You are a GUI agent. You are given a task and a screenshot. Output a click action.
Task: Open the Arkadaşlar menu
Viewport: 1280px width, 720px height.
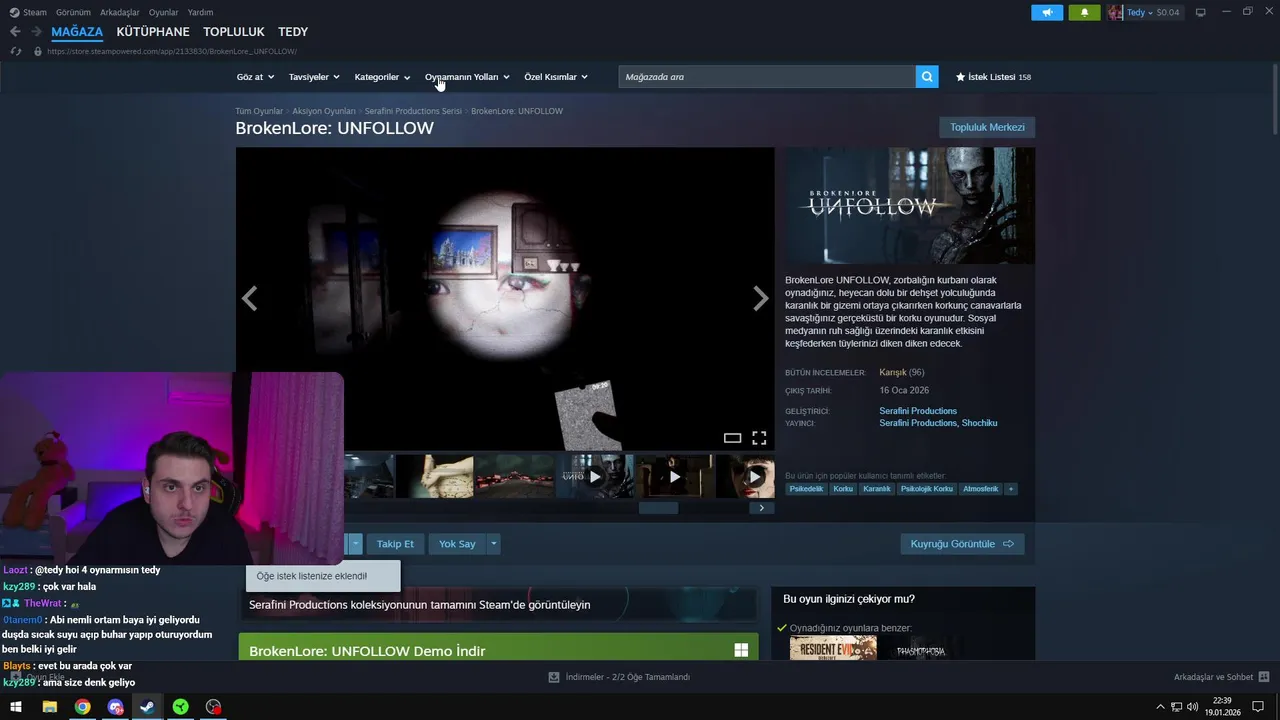120,13
